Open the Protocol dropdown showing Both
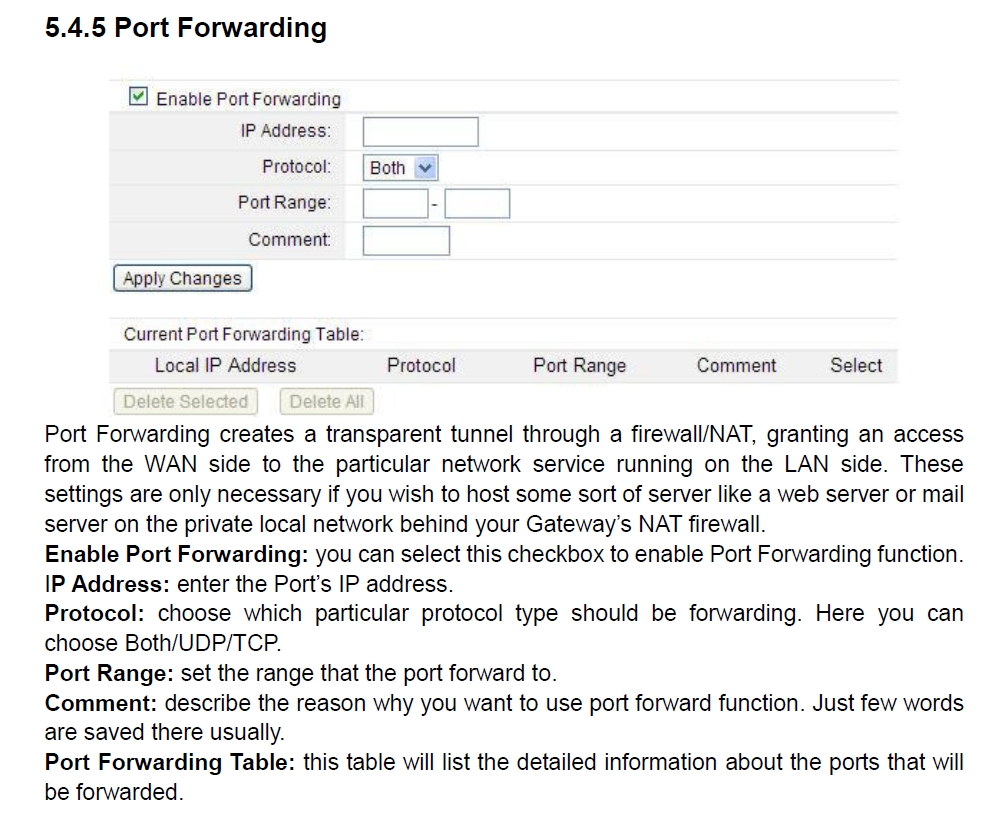Viewport: 1002px width, 818px height. click(400, 168)
